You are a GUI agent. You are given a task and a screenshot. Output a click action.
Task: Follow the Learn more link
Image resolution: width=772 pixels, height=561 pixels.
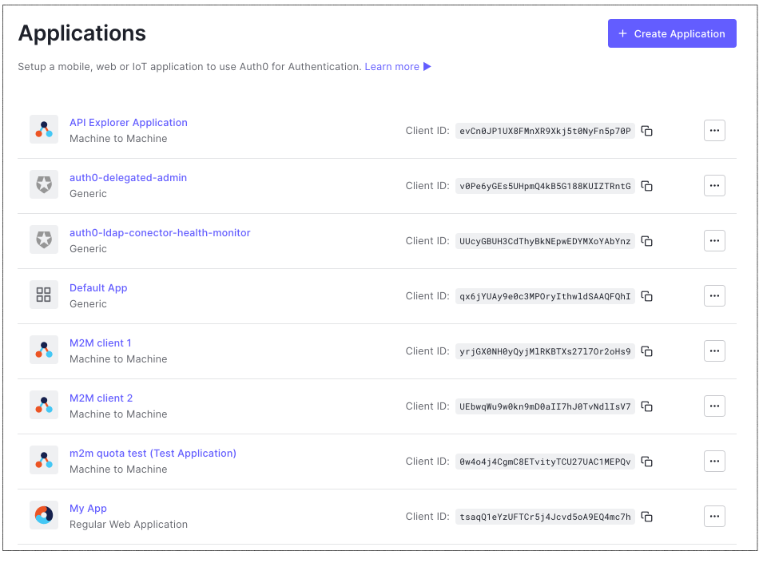(392, 67)
